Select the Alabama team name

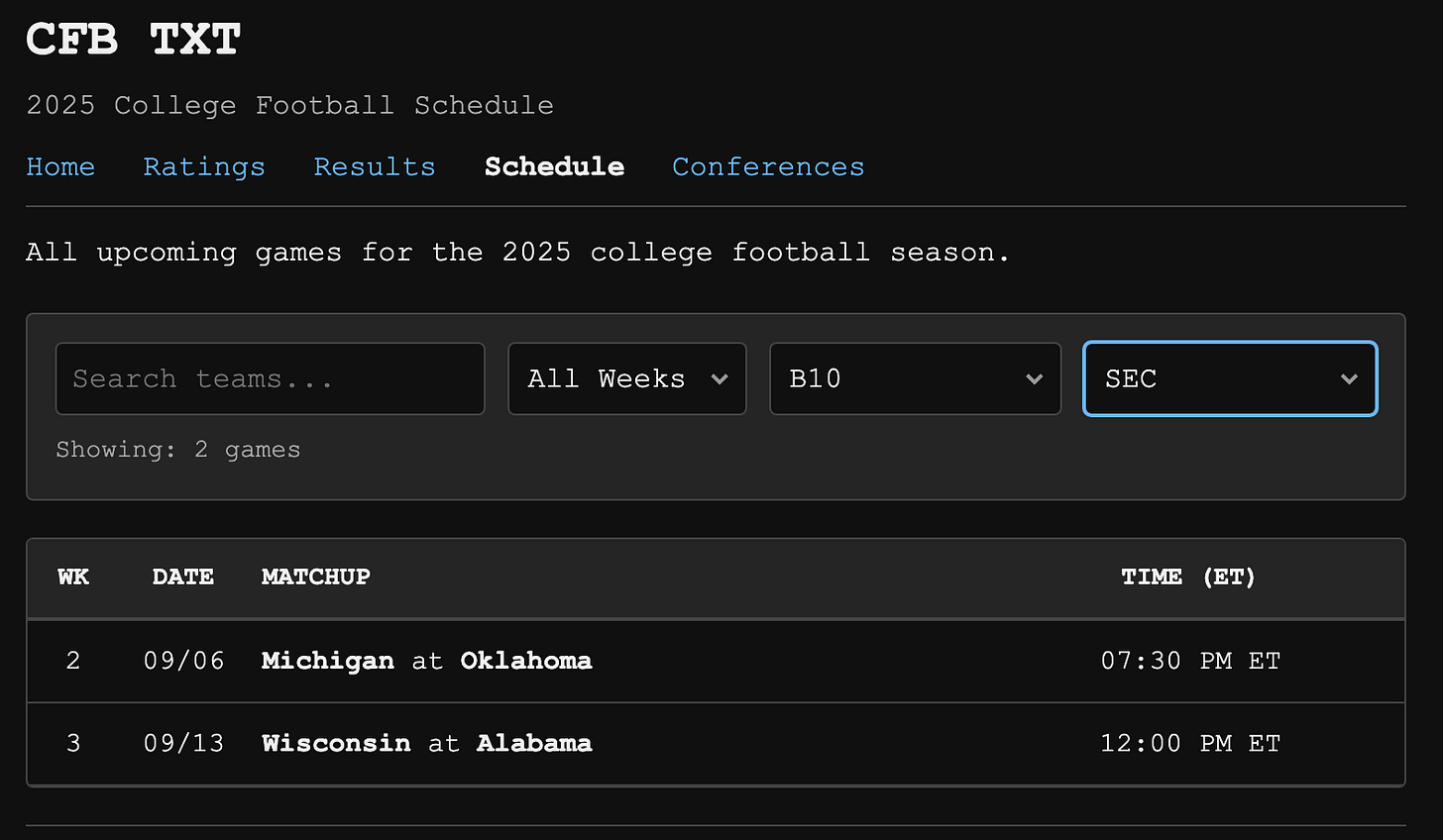(534, 743)
